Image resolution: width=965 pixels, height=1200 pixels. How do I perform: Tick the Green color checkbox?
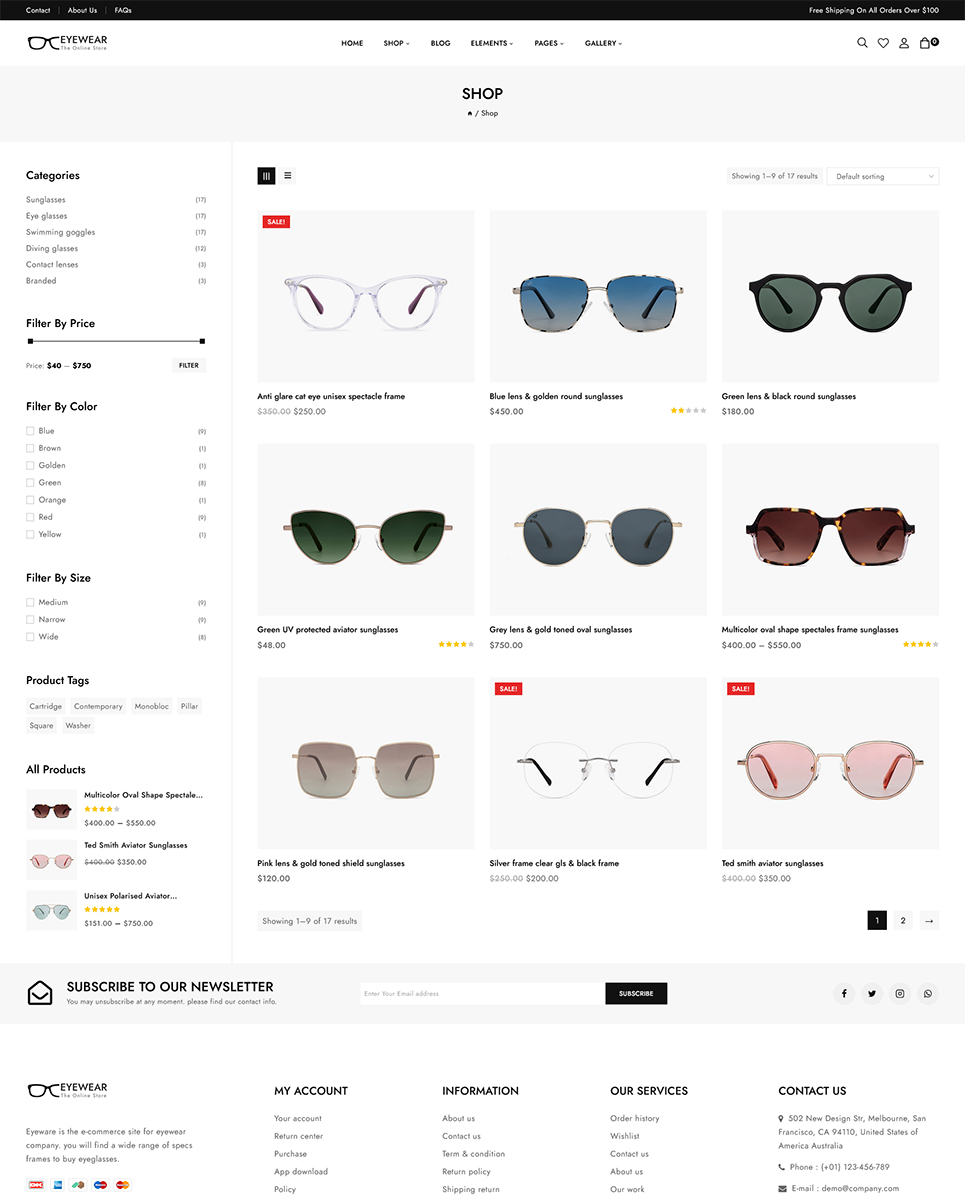click(30, 483)
